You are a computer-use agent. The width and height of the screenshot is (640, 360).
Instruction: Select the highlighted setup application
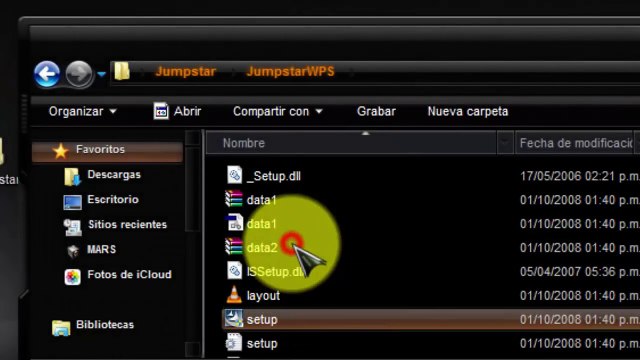(431, 319)
